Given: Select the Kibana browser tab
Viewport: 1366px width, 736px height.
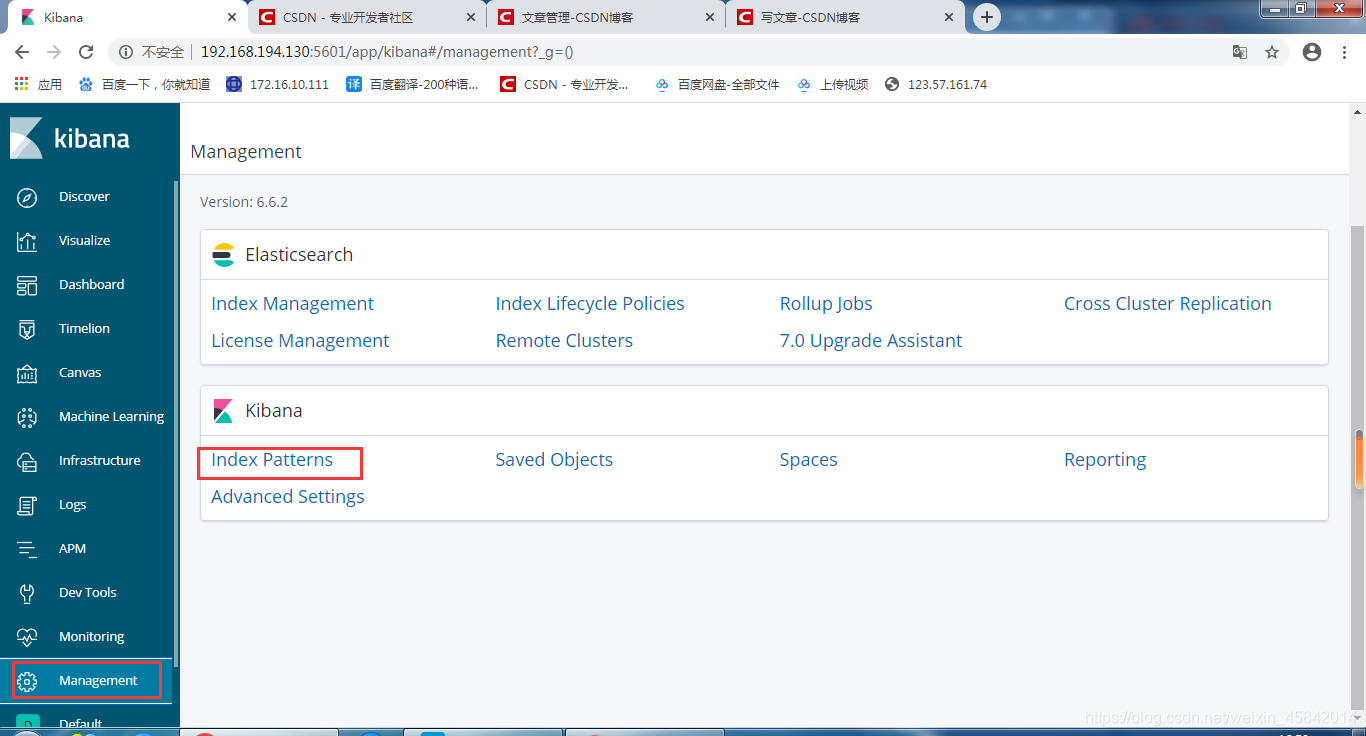Looking at the screenshot, I should pos(125,17).
